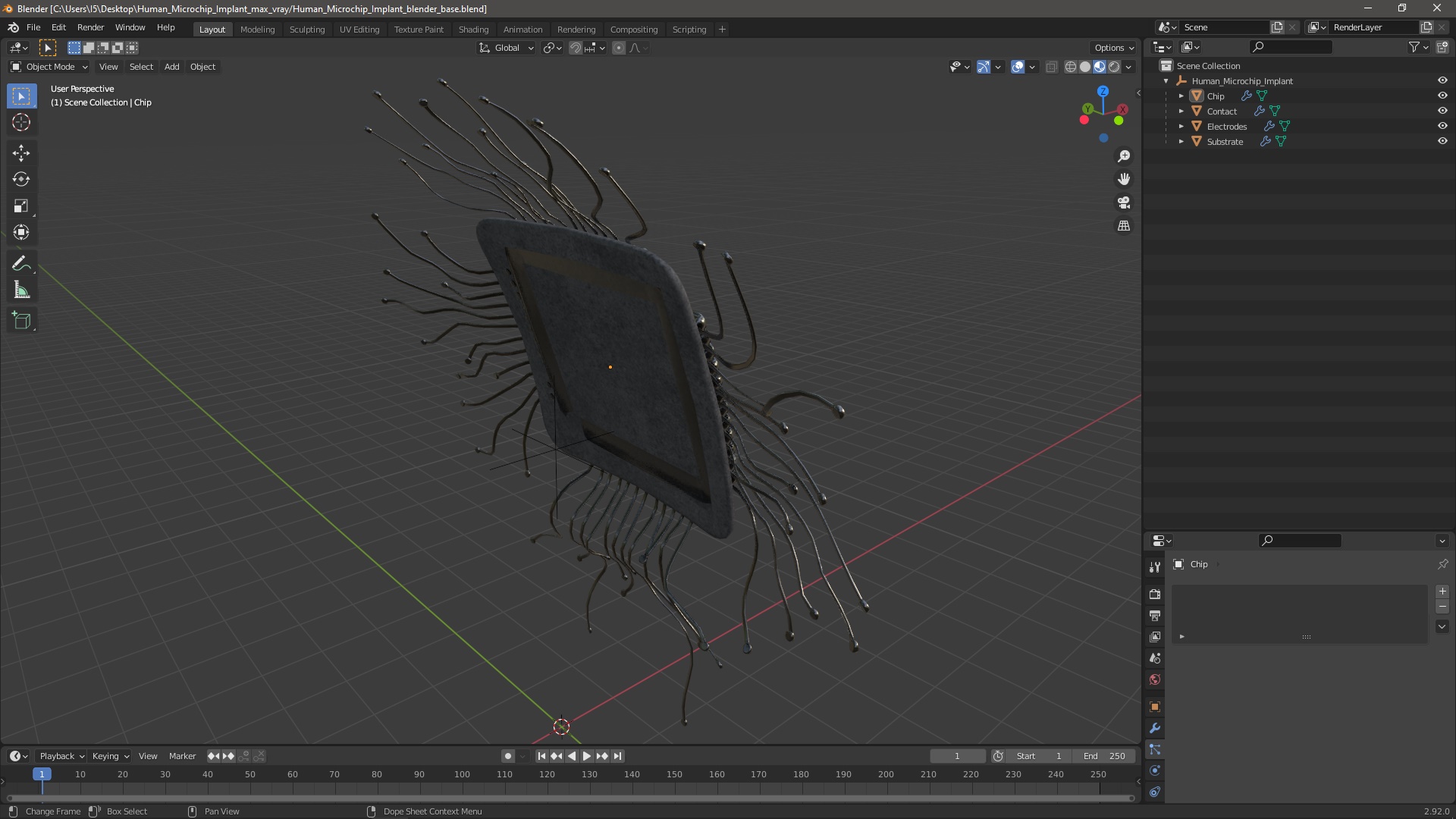
Task: Switch to the UV Editing workspace tab
Action: pyautogui.click(x=359, y=30)
